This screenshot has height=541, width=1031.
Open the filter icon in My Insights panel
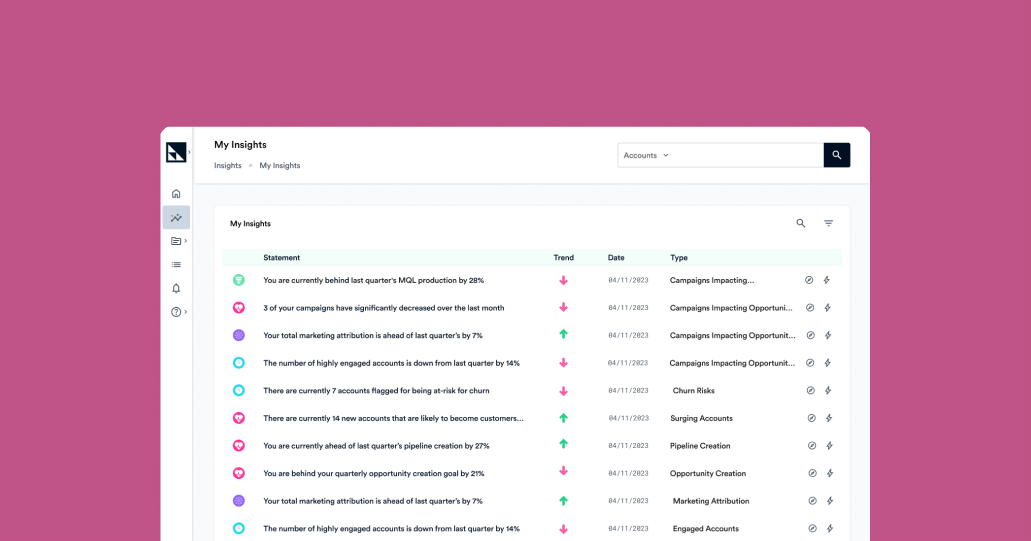point(828,224)
